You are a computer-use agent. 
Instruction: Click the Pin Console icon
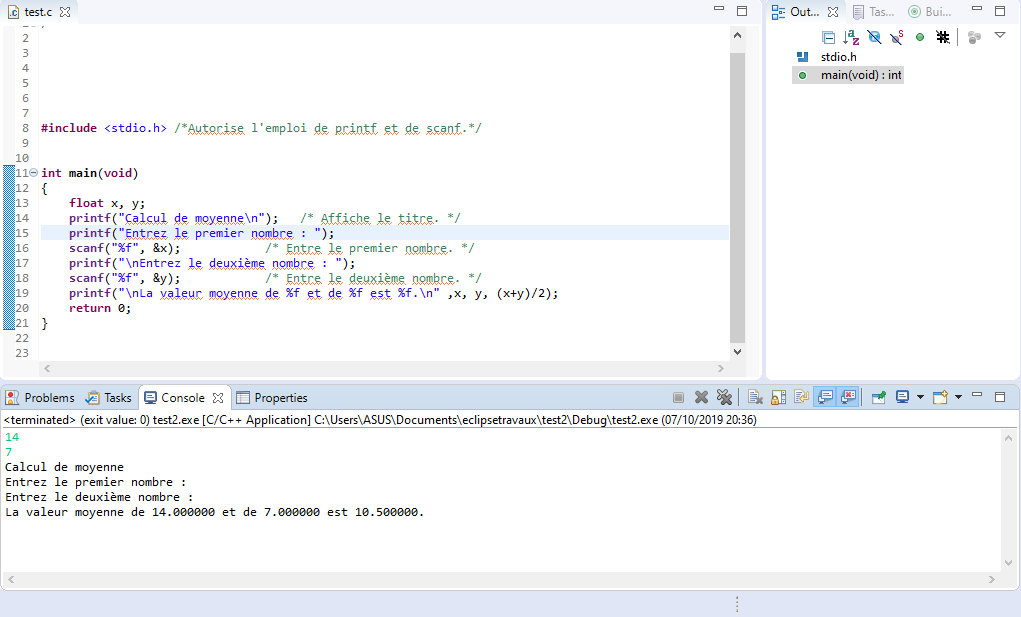(x=879, y=397)
